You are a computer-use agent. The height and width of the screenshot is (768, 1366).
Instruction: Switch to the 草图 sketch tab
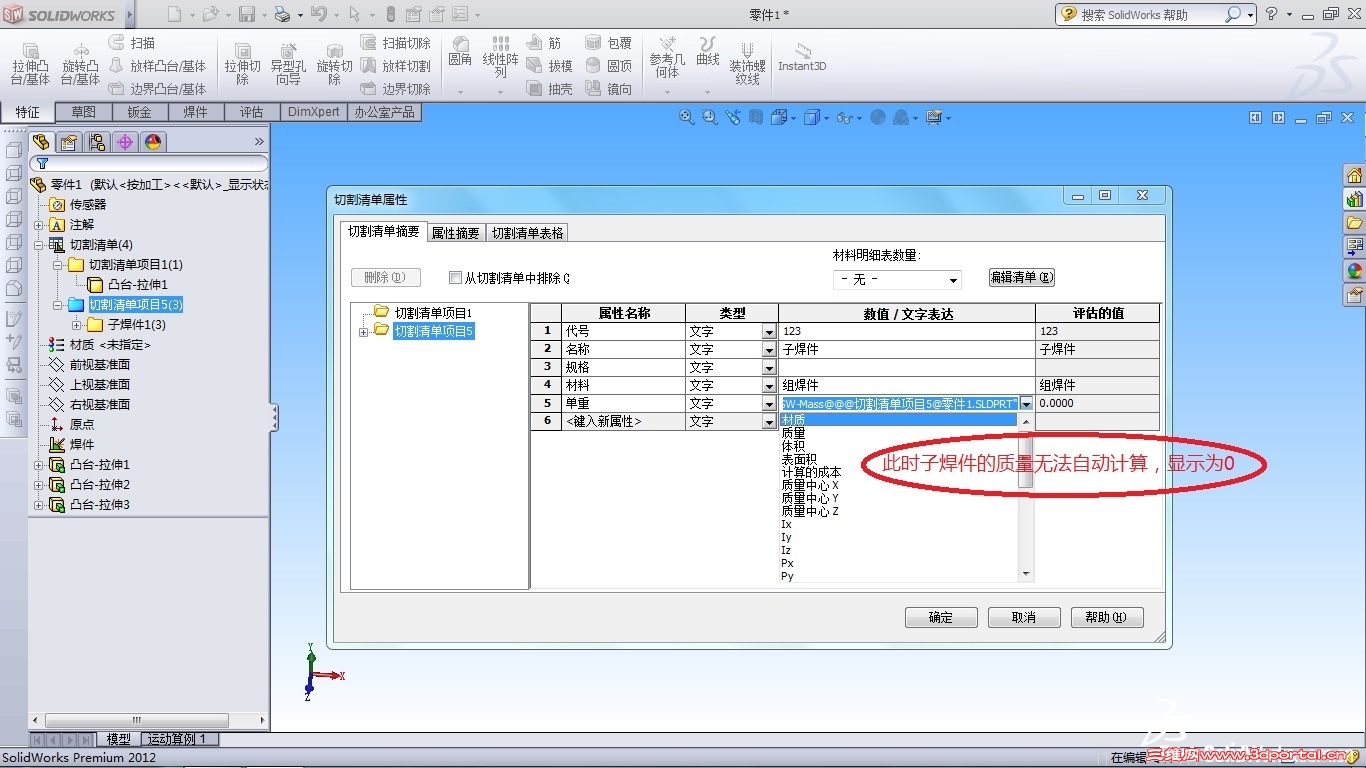[83, 112]
